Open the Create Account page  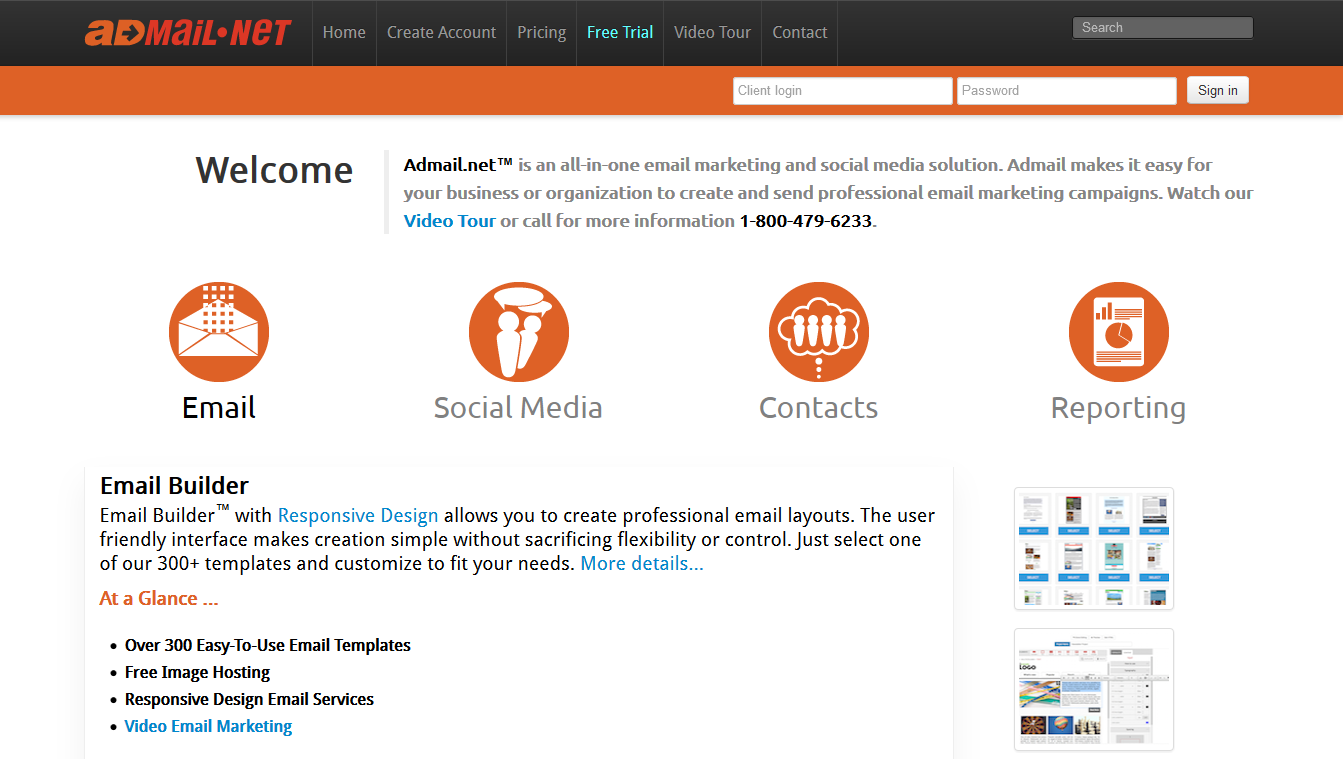[441, 33]
